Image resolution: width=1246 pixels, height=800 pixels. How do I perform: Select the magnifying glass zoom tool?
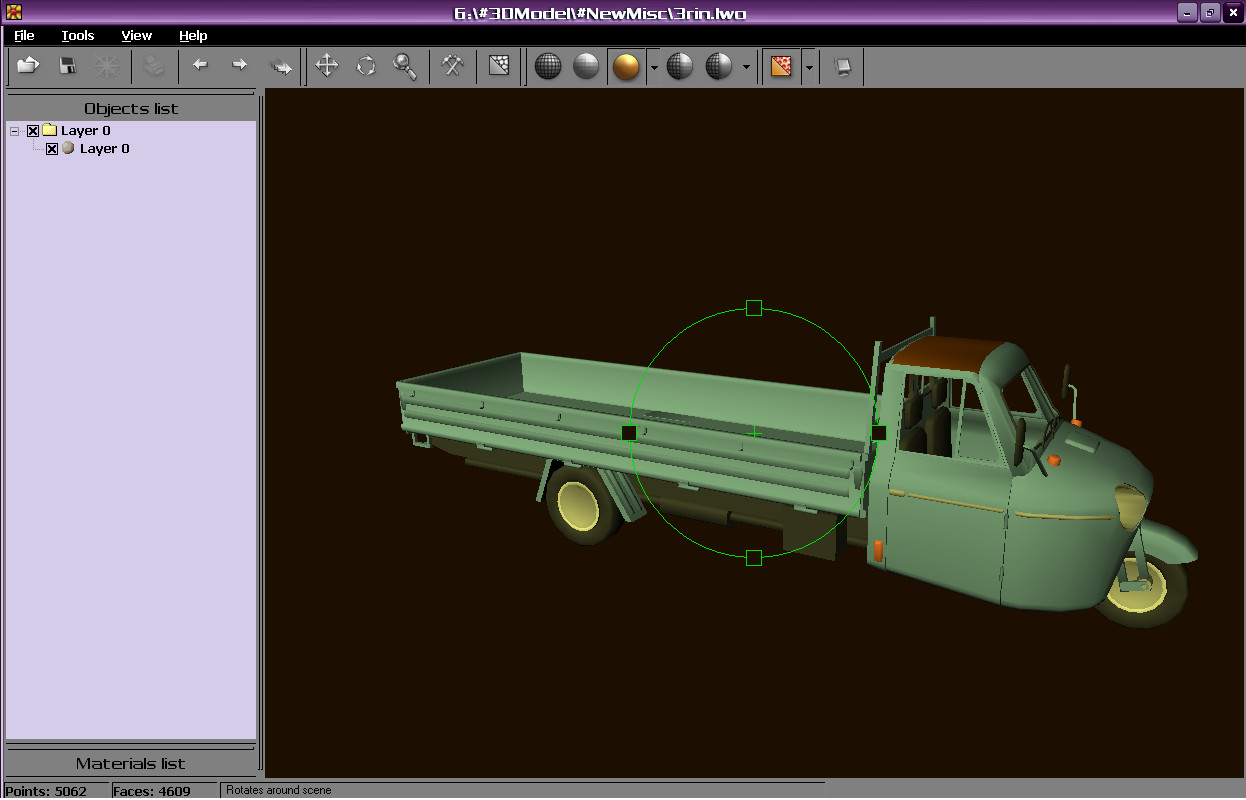click(405, 67)
